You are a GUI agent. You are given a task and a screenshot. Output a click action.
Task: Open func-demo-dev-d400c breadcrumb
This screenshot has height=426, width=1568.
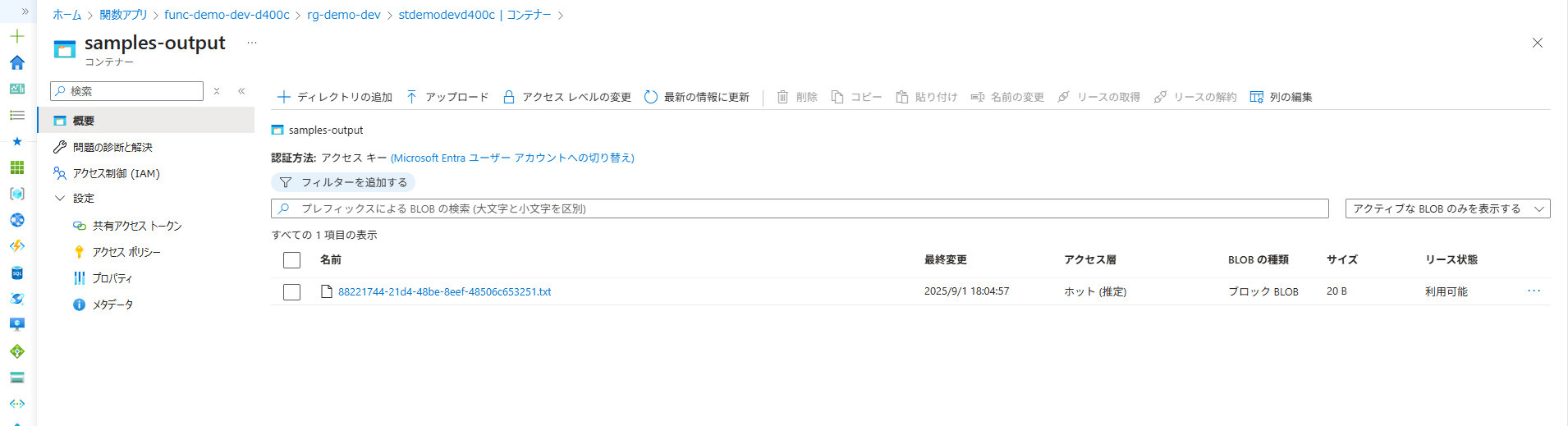pyautogui.click(x=227, y=15)
